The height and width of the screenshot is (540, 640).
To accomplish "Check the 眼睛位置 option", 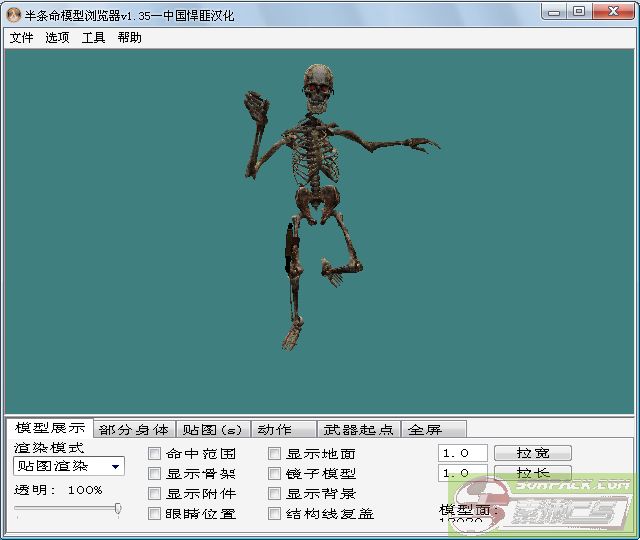I will click(x=155, y=514).
